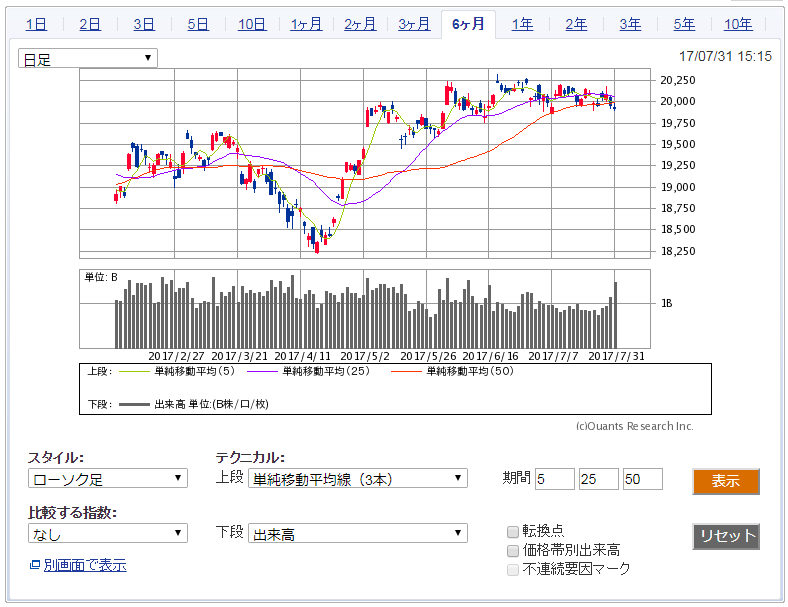Toggle the 不連続要因マーク checkbox
The width and height of the screenshot is (788, 607).
pos(513,569)
